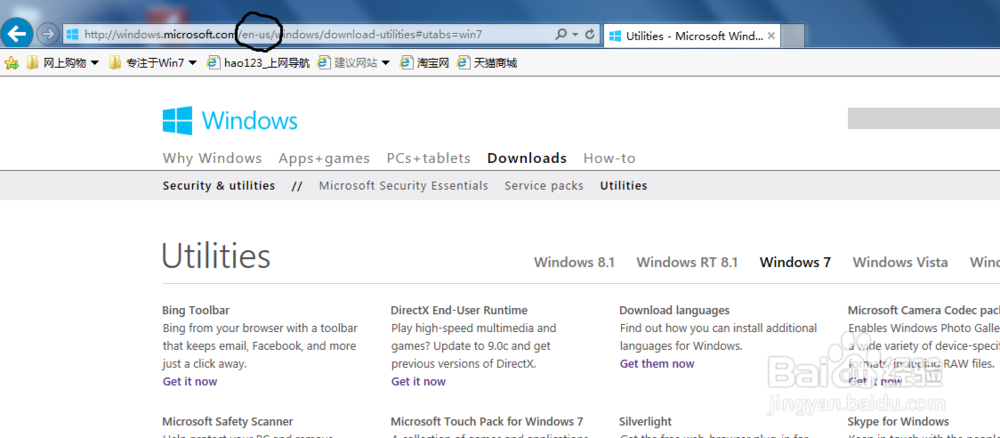Click Get it now under DirectX End-User Runtime
The image size is (1000, 438).
tap(418, 381)
